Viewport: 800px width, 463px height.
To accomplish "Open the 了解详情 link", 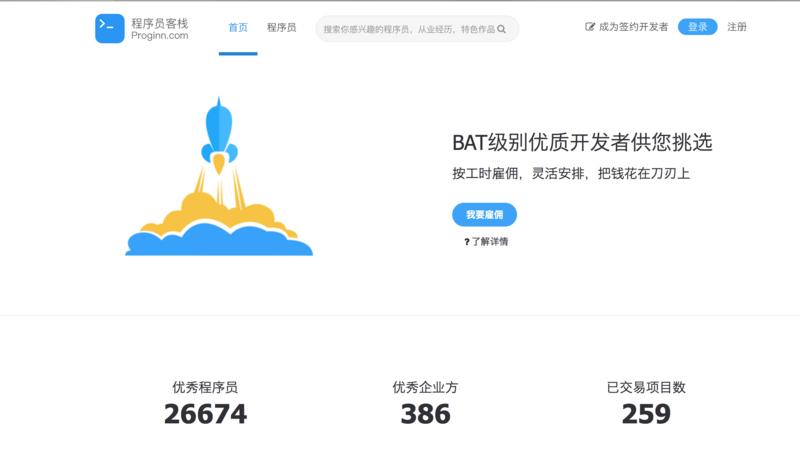I will (486, 241).
